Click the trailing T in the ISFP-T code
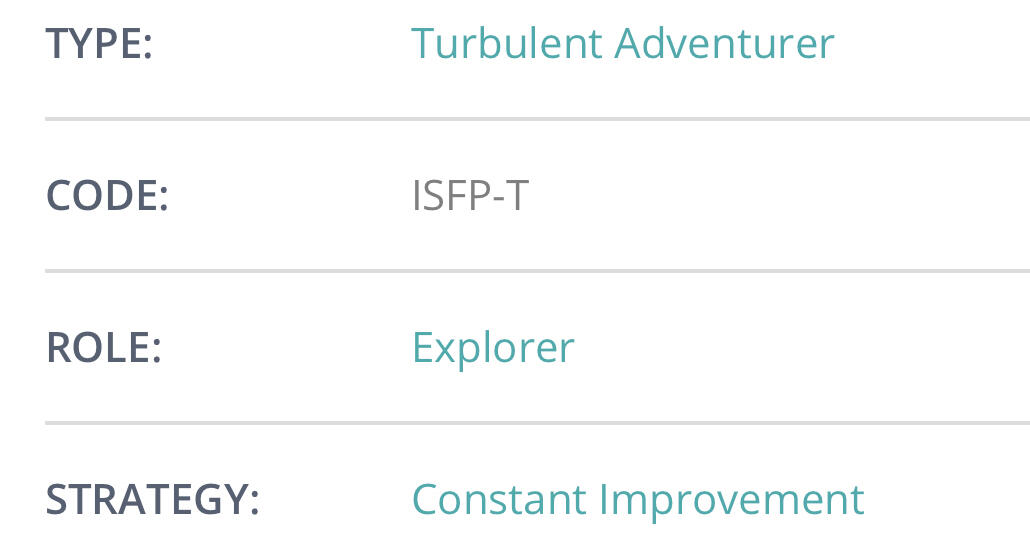 click(515, 196)
